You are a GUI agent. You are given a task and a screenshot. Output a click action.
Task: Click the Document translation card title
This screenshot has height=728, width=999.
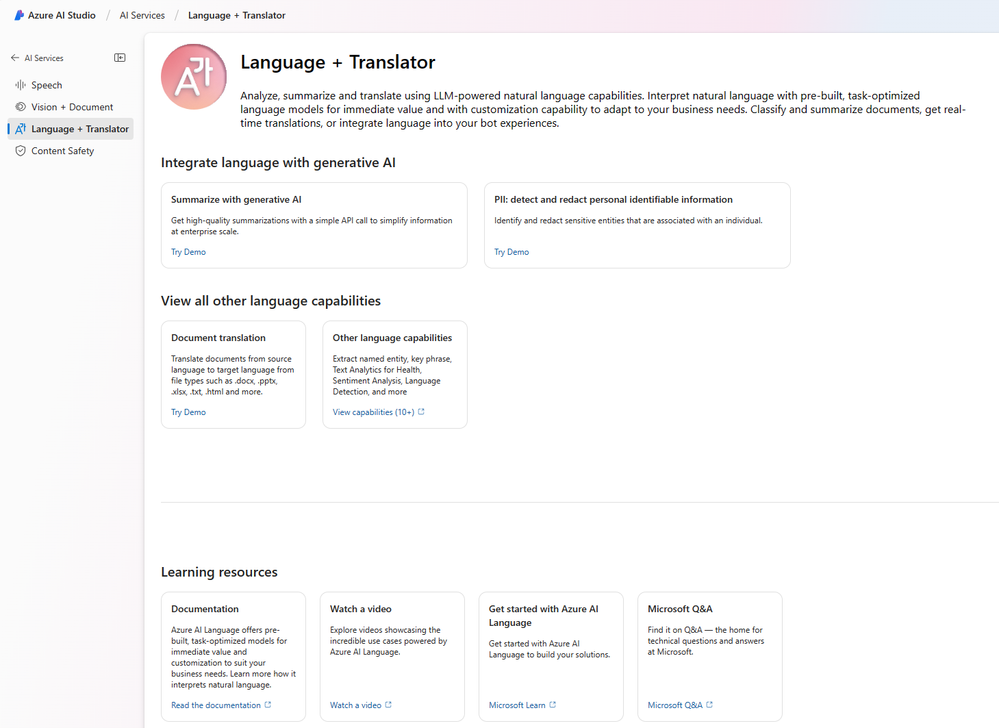pos(219,338)
